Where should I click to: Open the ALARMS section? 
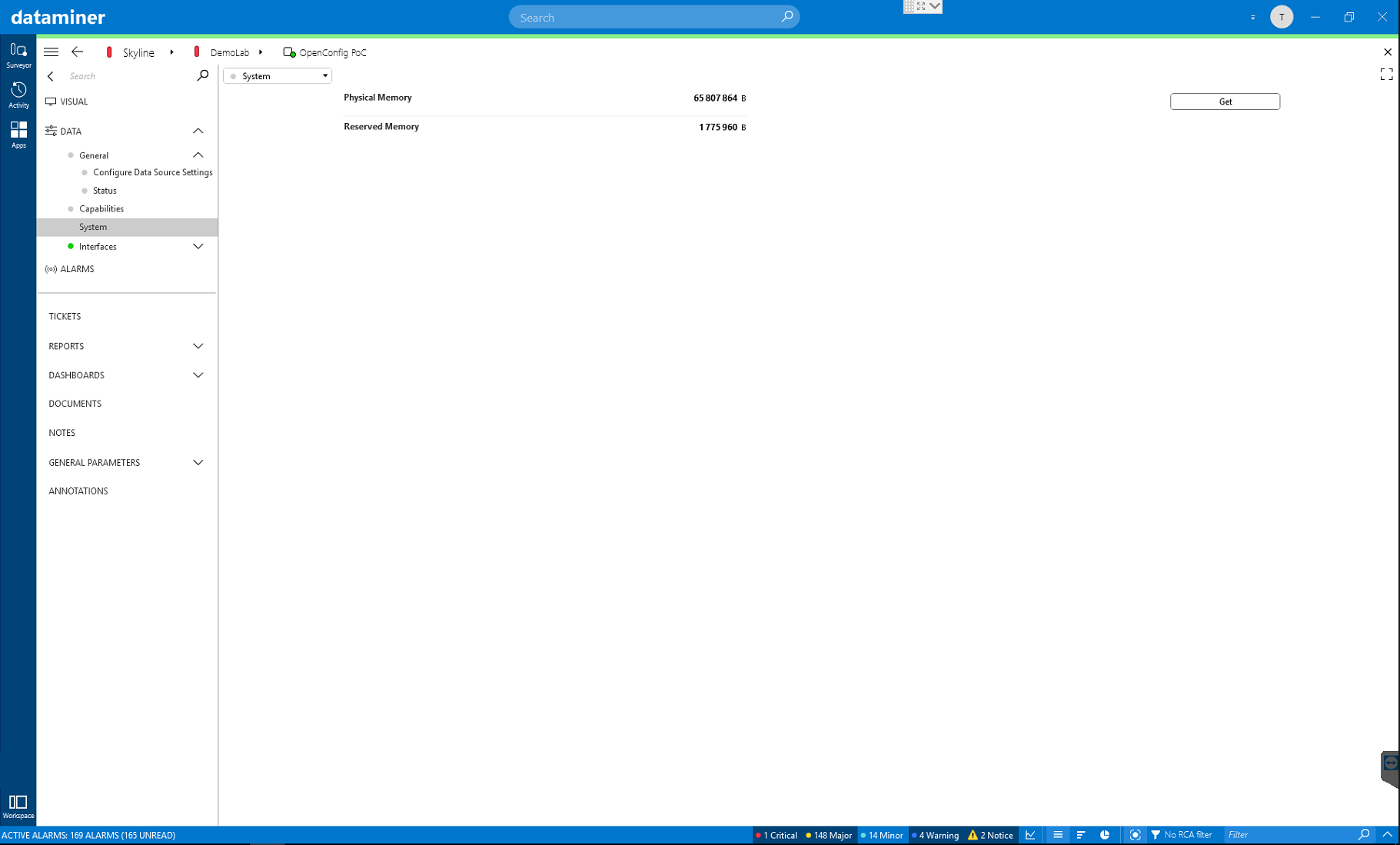coord(77,269)
